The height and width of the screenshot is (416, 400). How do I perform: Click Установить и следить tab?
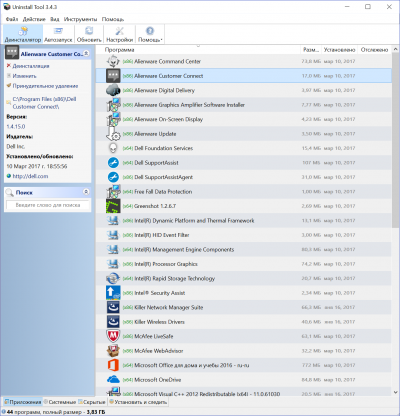click(138, 402)
